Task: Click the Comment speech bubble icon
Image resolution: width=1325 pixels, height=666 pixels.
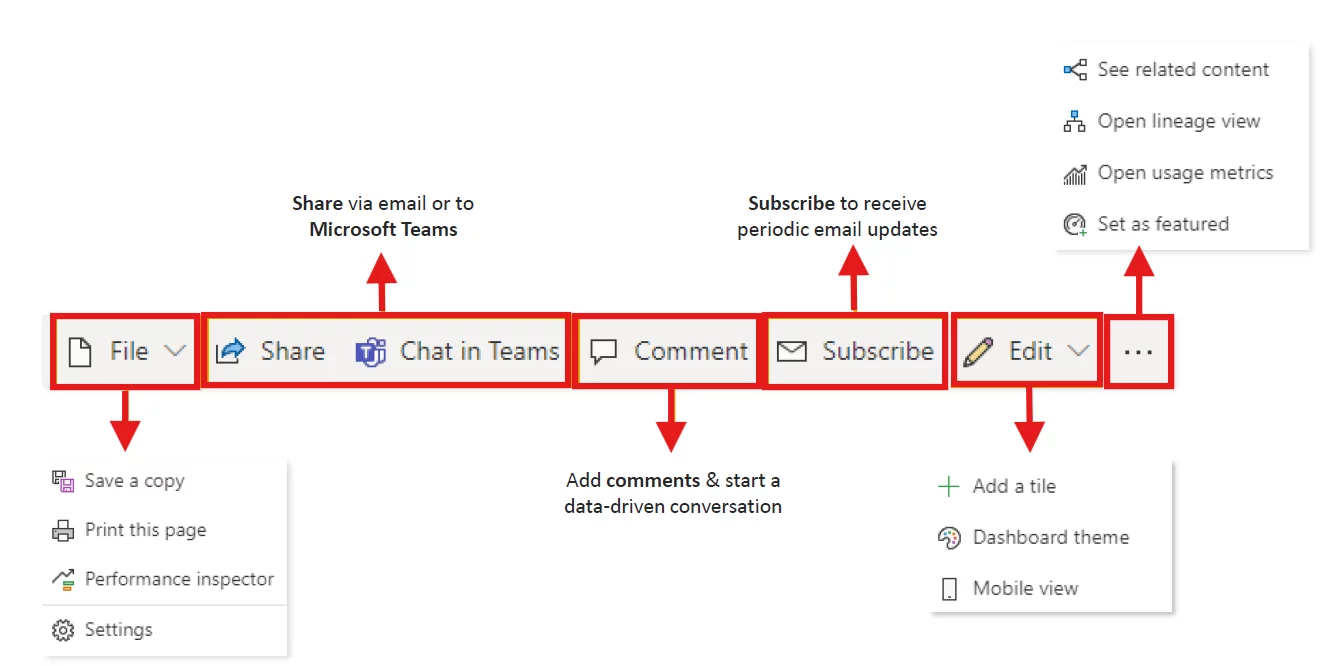Action: pos(603,351)
